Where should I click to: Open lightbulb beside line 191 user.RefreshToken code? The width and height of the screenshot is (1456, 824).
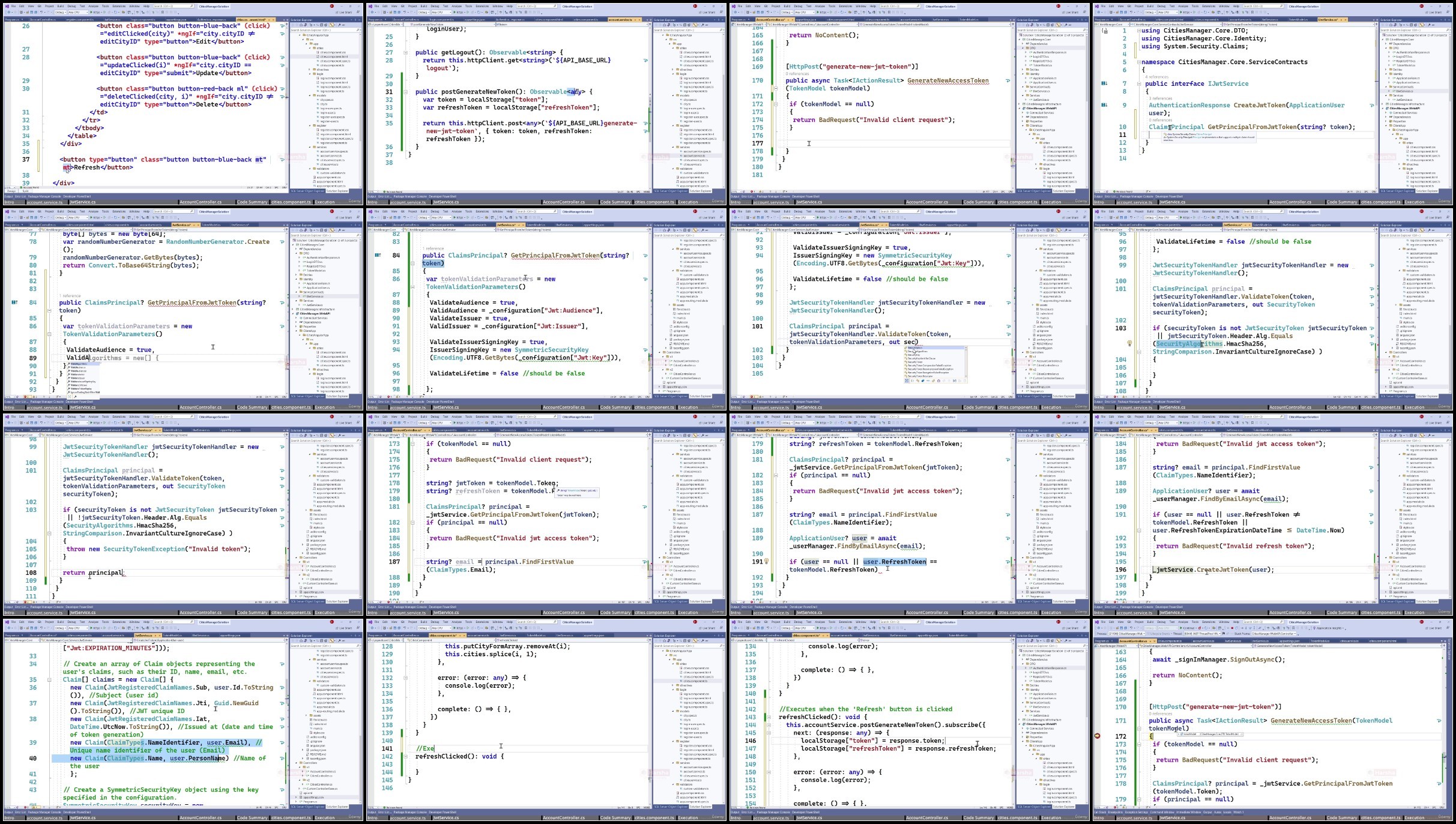(766, 562)
